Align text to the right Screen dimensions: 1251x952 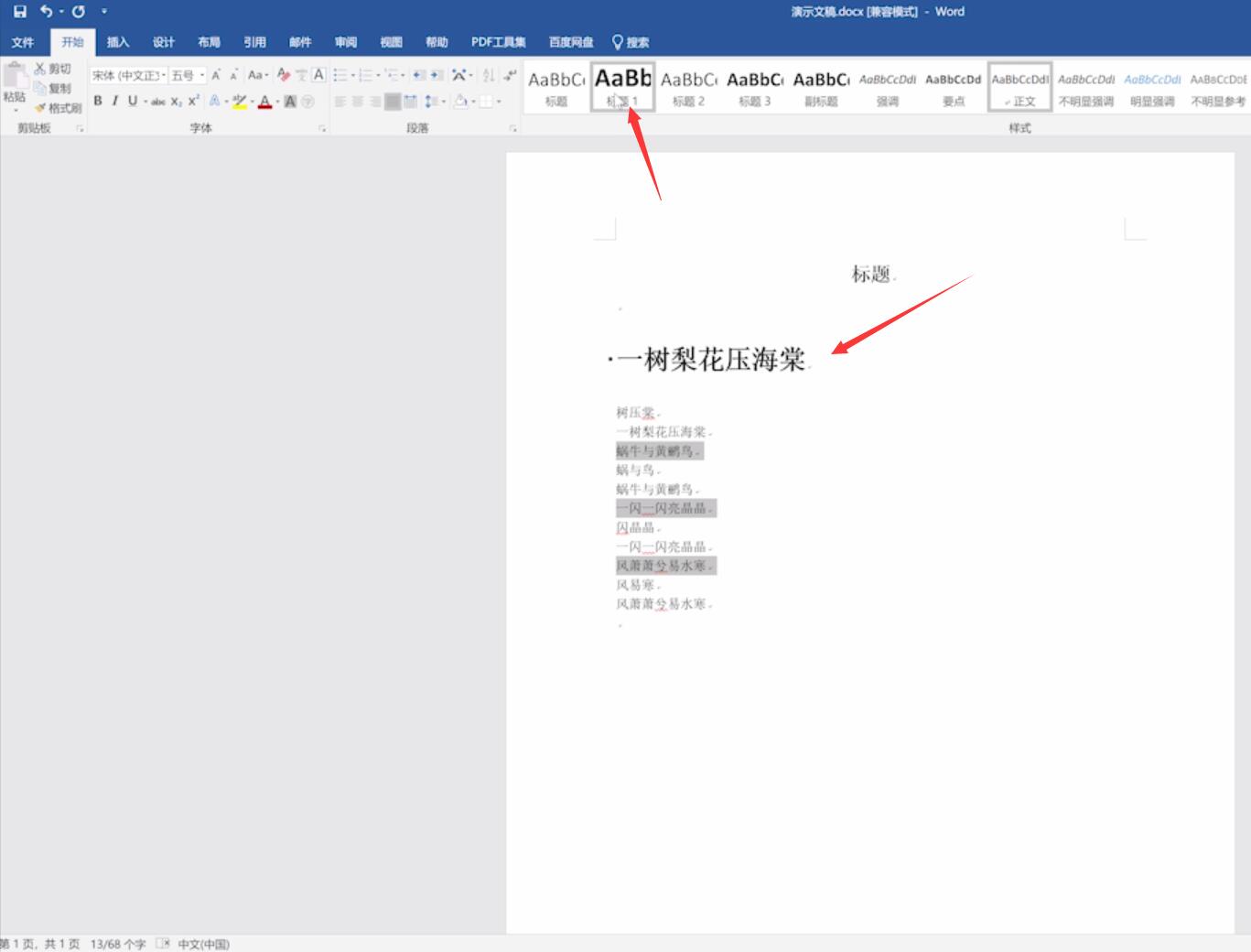[x=374, y=102]
